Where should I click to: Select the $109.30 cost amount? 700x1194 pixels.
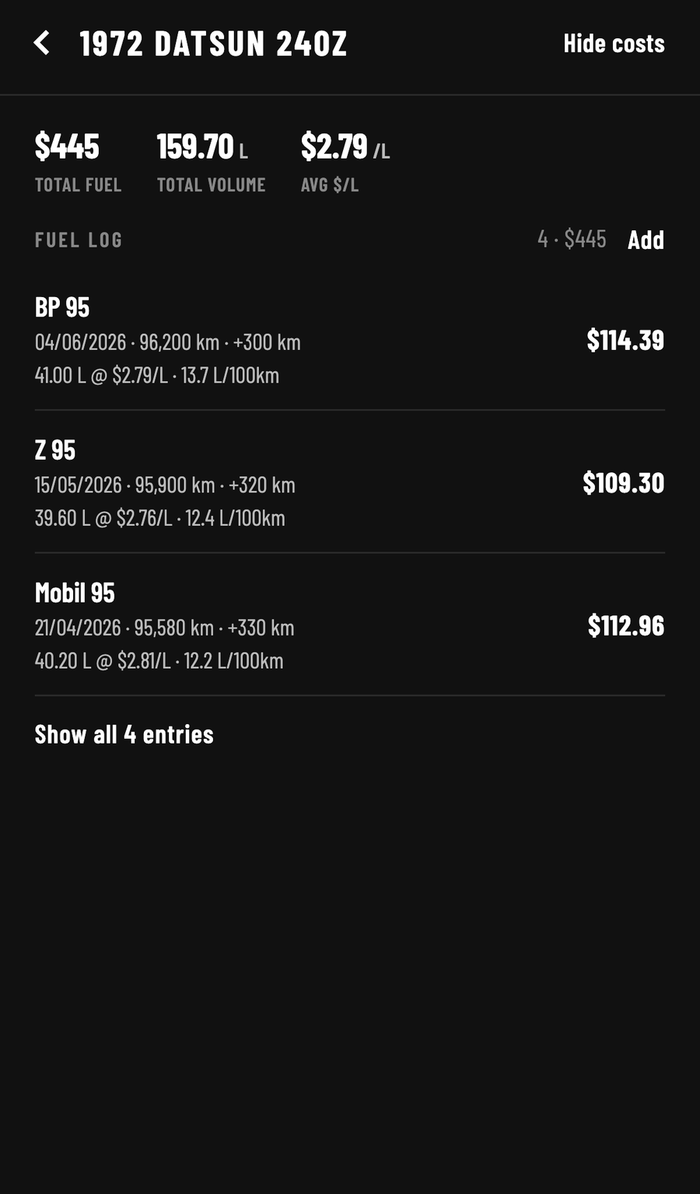coord(624,483)
